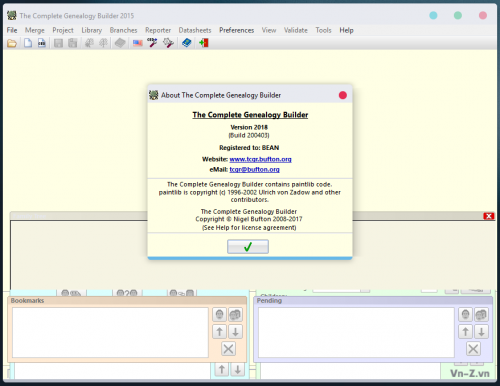
Task: Open the blue help book icon
Action: pos(187,43)
